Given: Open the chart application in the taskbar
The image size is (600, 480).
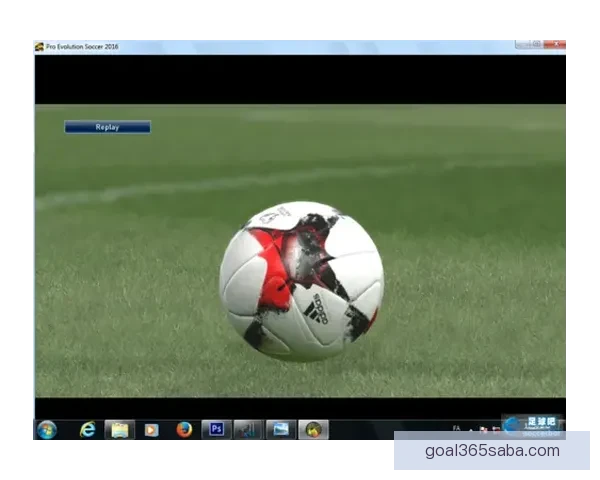Looking at the screenshot, I should click(248, 430).
